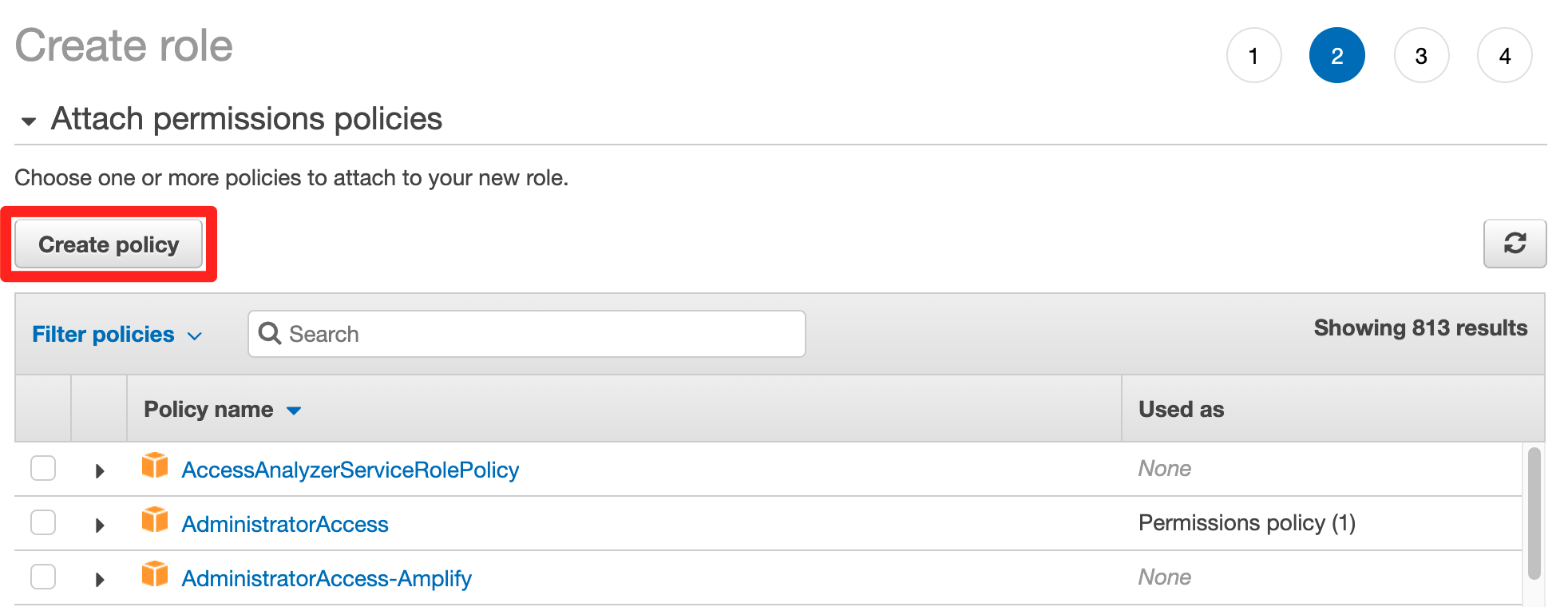Check the AccessAnalyzerServiceRolePolicy checkbox

[x=43, y=468]
